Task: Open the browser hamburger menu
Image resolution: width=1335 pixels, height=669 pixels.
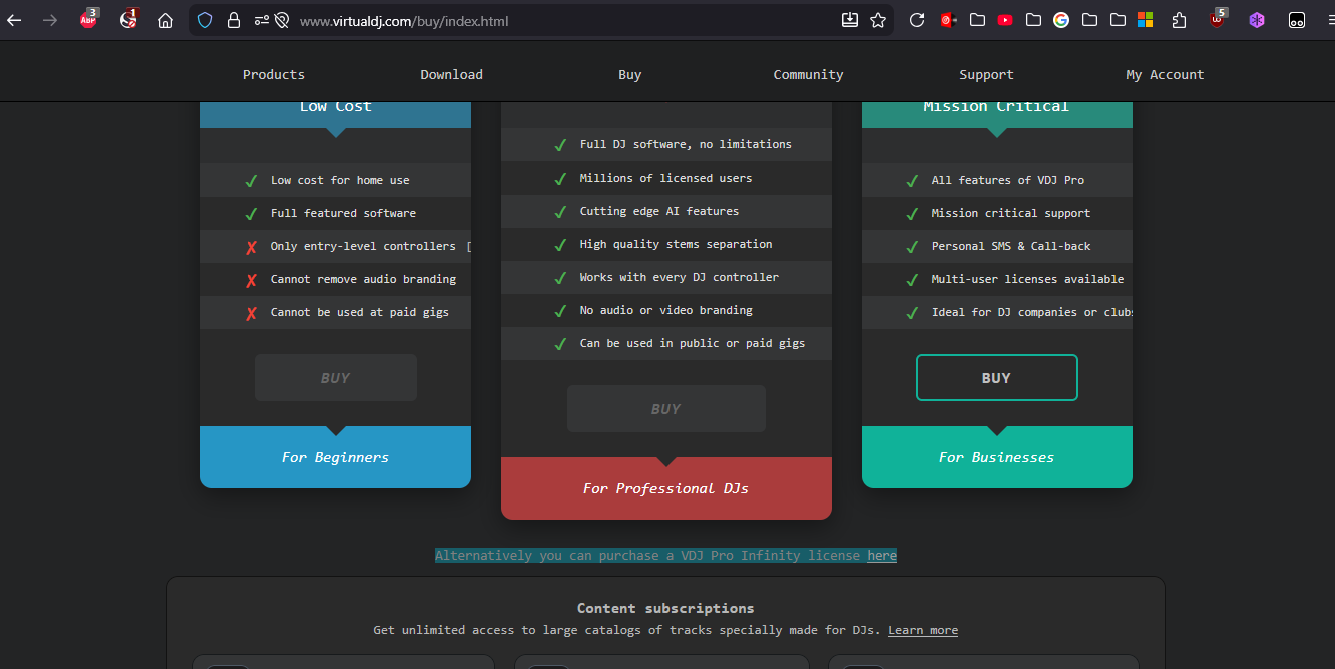Action: pyautogui.click(x=1325, y=20)
